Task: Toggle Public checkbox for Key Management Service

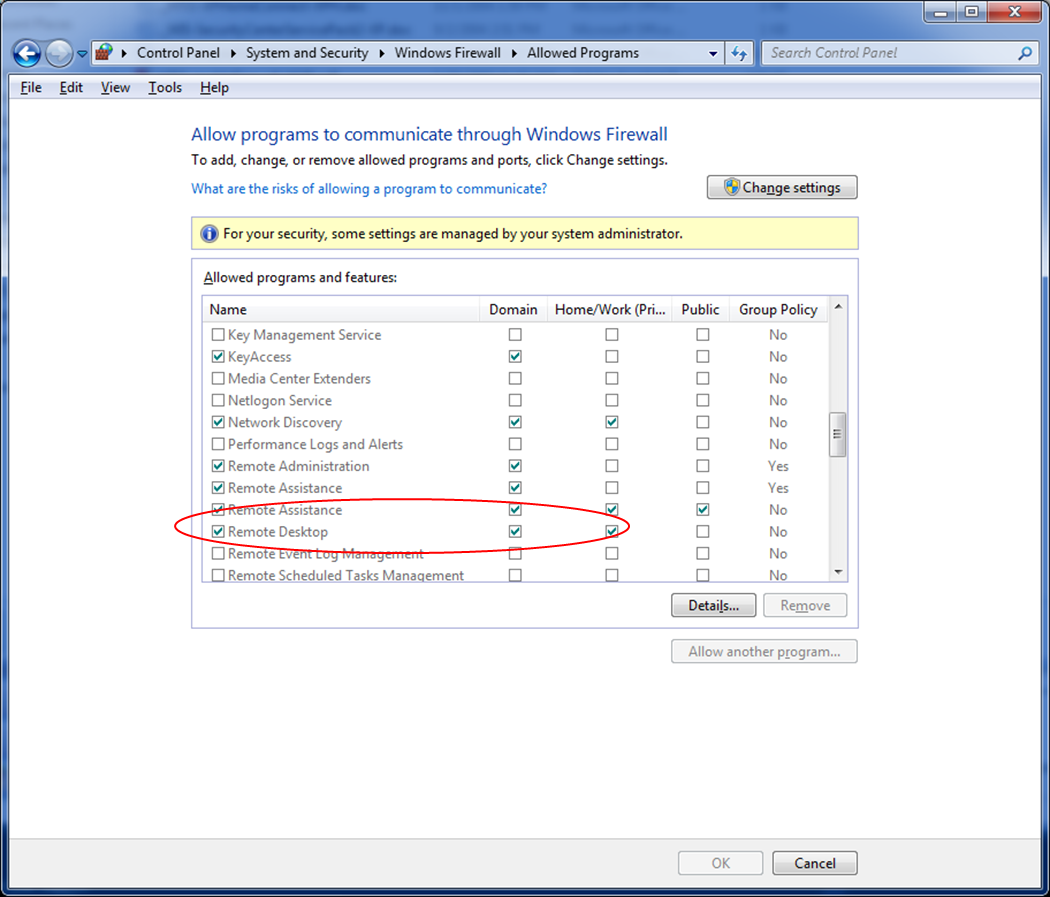Action: click(702, 334)
